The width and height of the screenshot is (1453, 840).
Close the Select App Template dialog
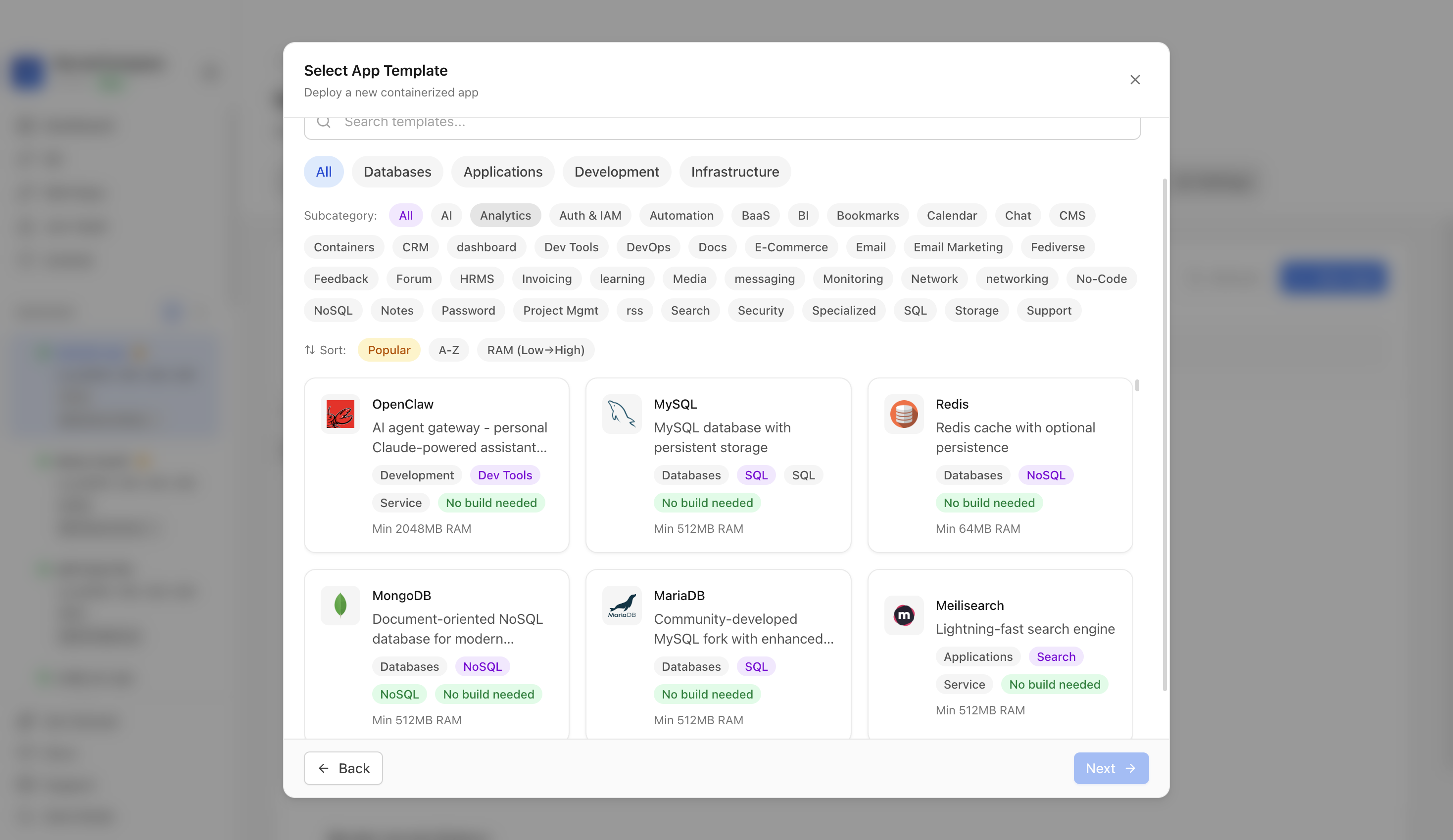pyautogui.click(x=1135, y=80)
